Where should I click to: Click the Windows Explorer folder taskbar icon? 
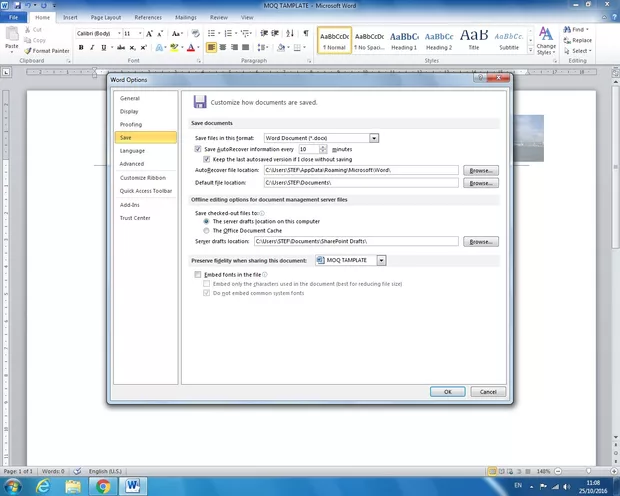(x=73, y=486)
